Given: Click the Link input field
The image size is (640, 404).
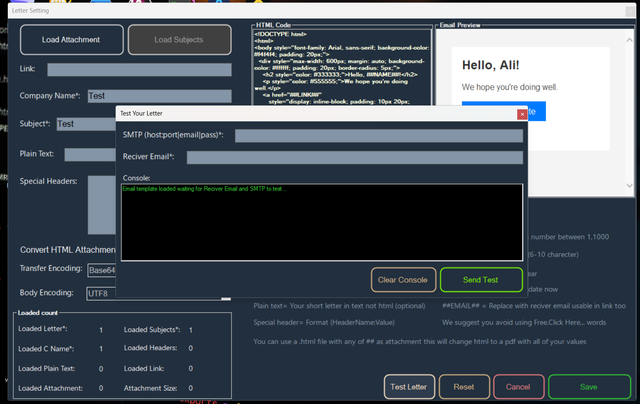Looking at the screenshot, I should click(138, 70).
